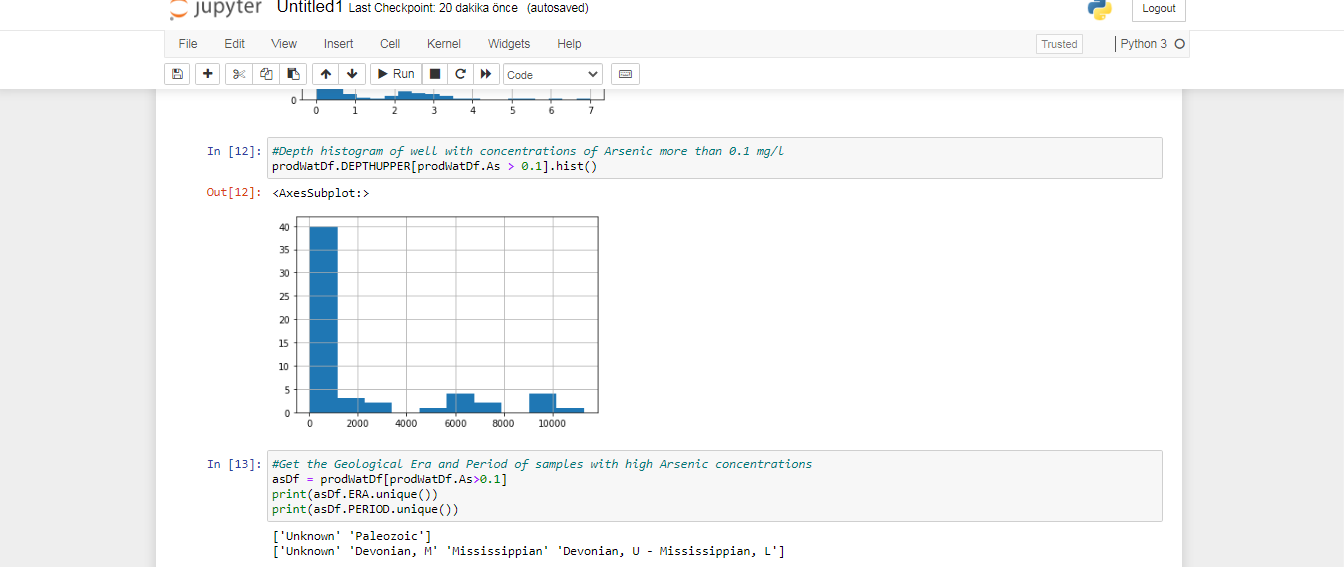Click the <AxesSubplot:> output text
This screenshot has width=1344, height=567.
[320, 192]
